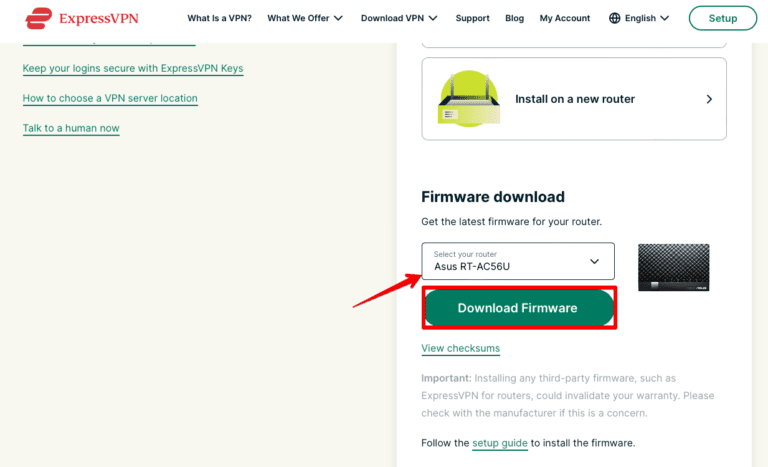
Task: Expand the What We Offer menu
Action: (305, 18)
